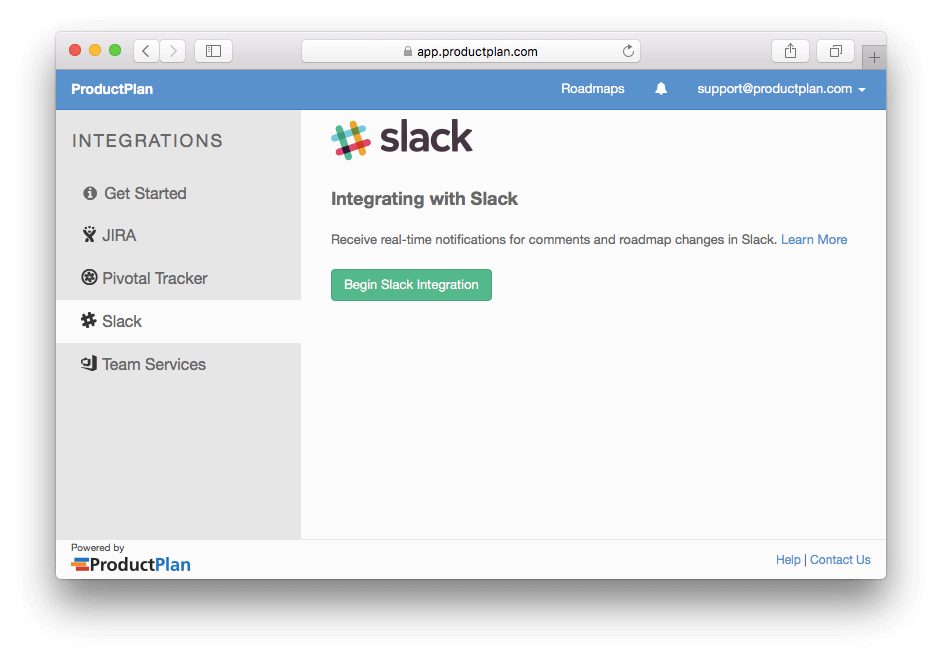Click the green full-screen window button
The width and height of the screenshot is (942, 659).
point(115,50)
